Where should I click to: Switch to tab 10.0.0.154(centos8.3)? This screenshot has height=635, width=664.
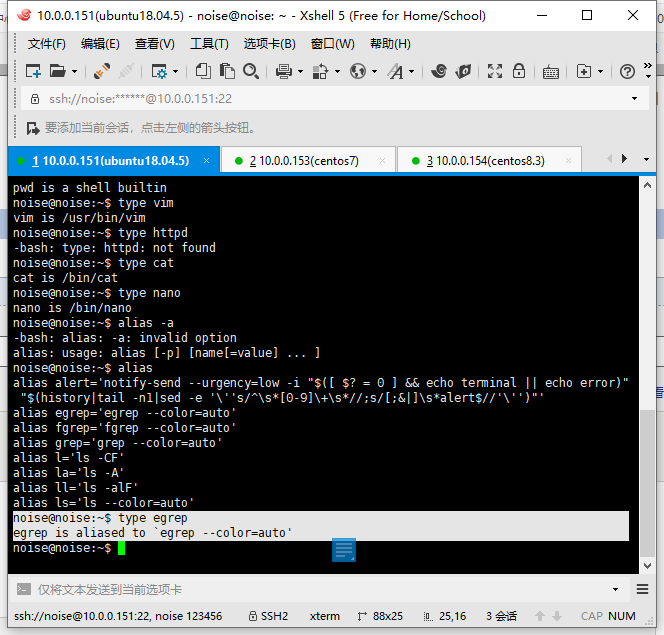pyautogui.click(x=489, y=161)
